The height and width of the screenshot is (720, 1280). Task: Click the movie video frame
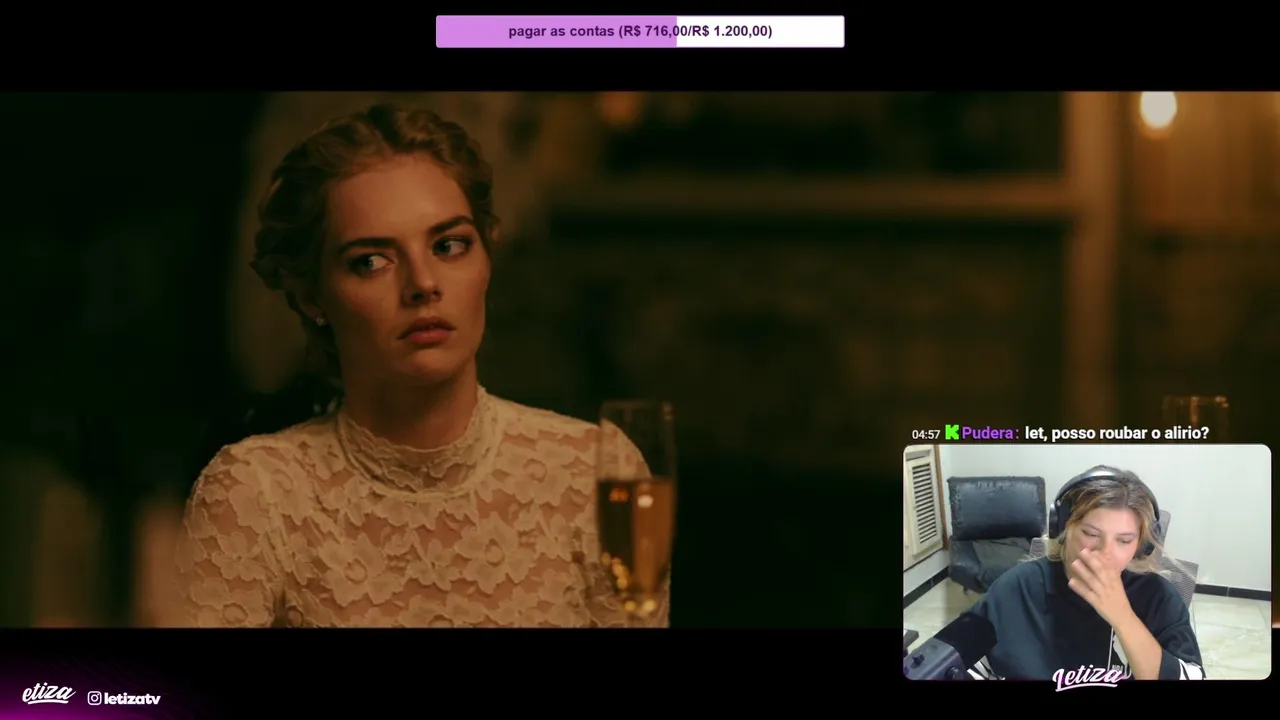(x=640, y=360)
